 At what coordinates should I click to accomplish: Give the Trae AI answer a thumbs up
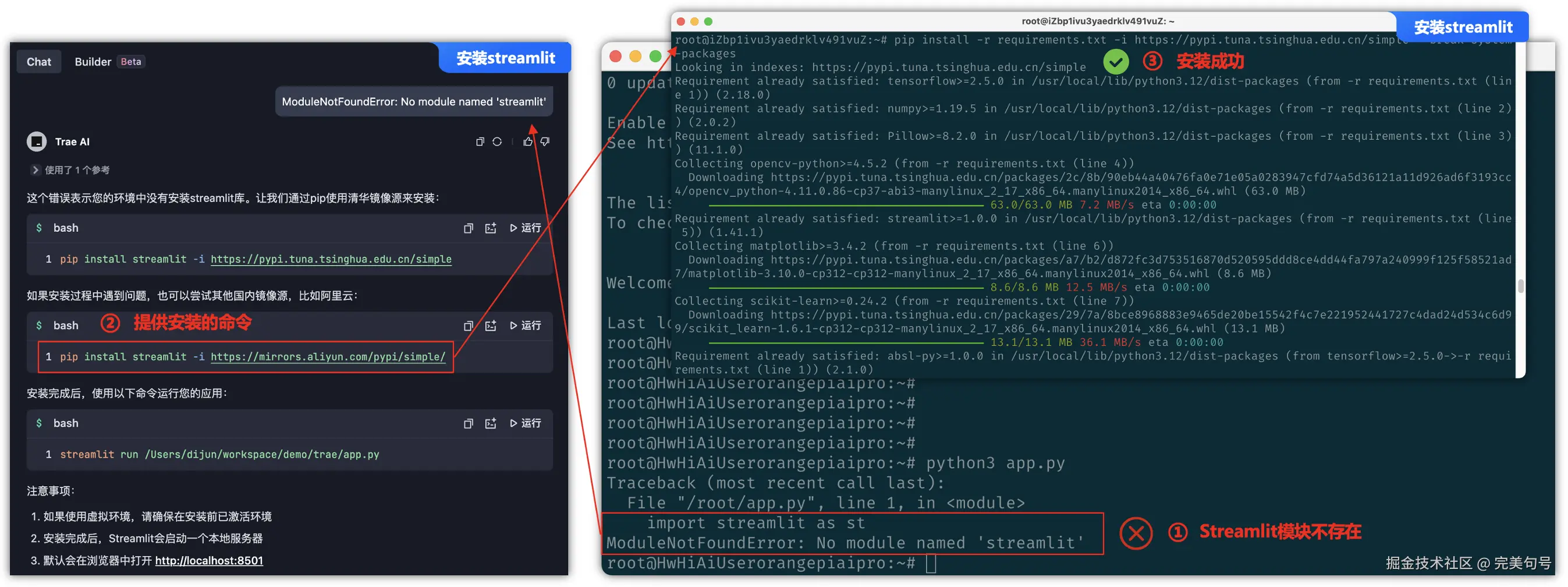528,142
